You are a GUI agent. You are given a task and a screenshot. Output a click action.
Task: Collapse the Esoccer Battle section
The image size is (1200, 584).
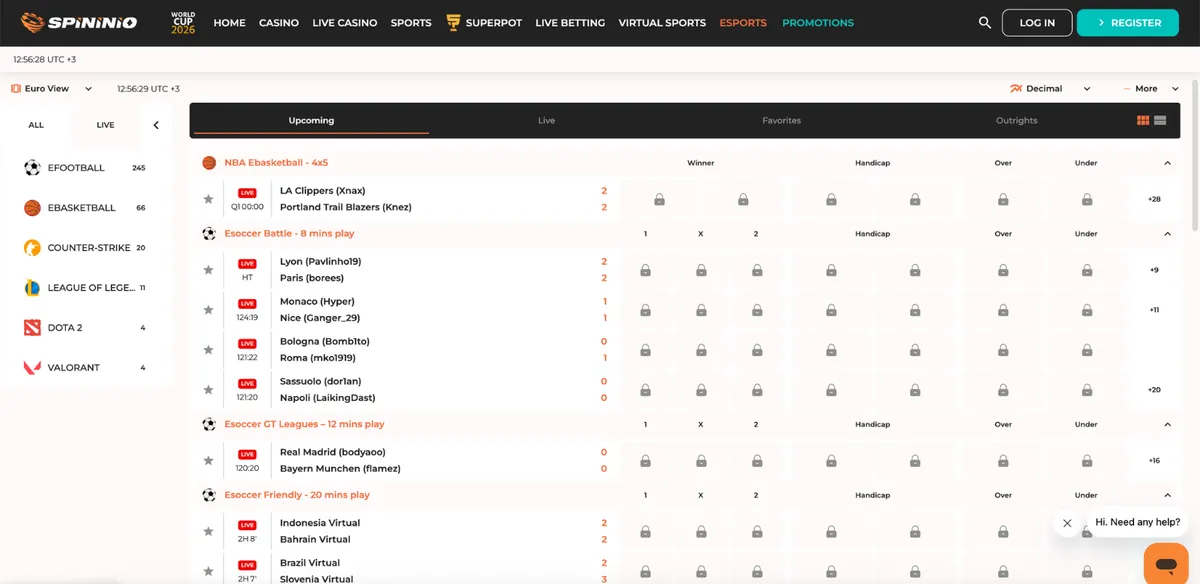point(1167,234)
